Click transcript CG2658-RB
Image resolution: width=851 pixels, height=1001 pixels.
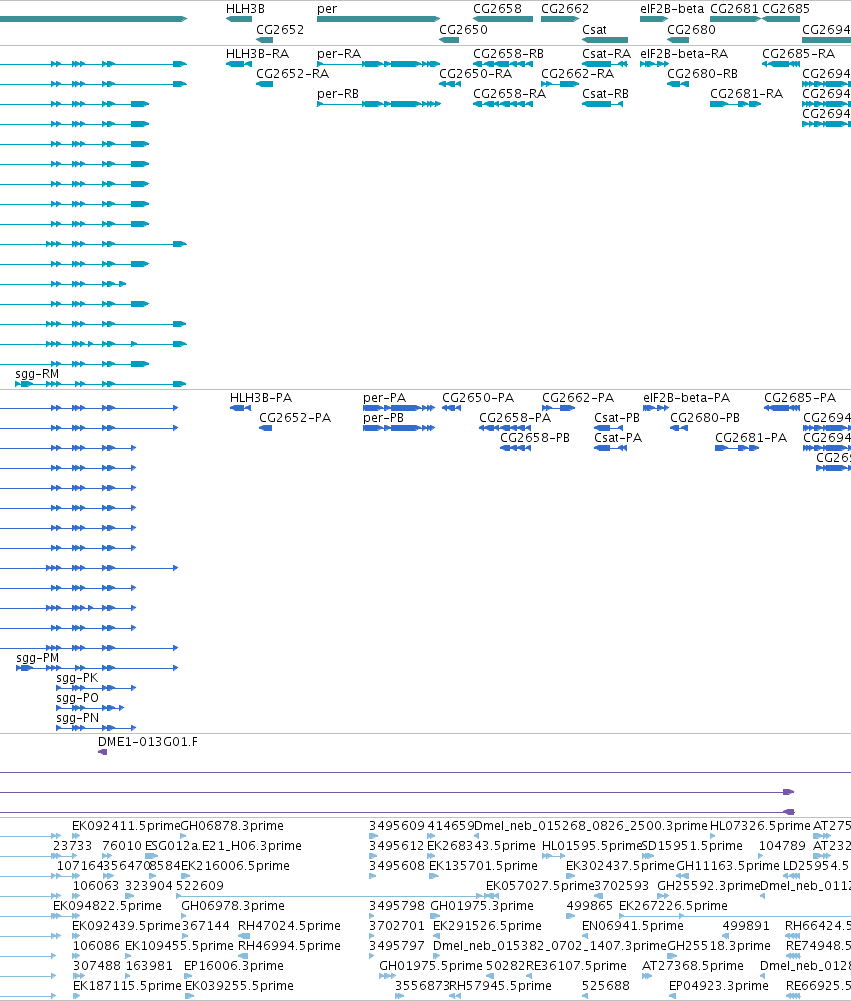tap(508, 54)
